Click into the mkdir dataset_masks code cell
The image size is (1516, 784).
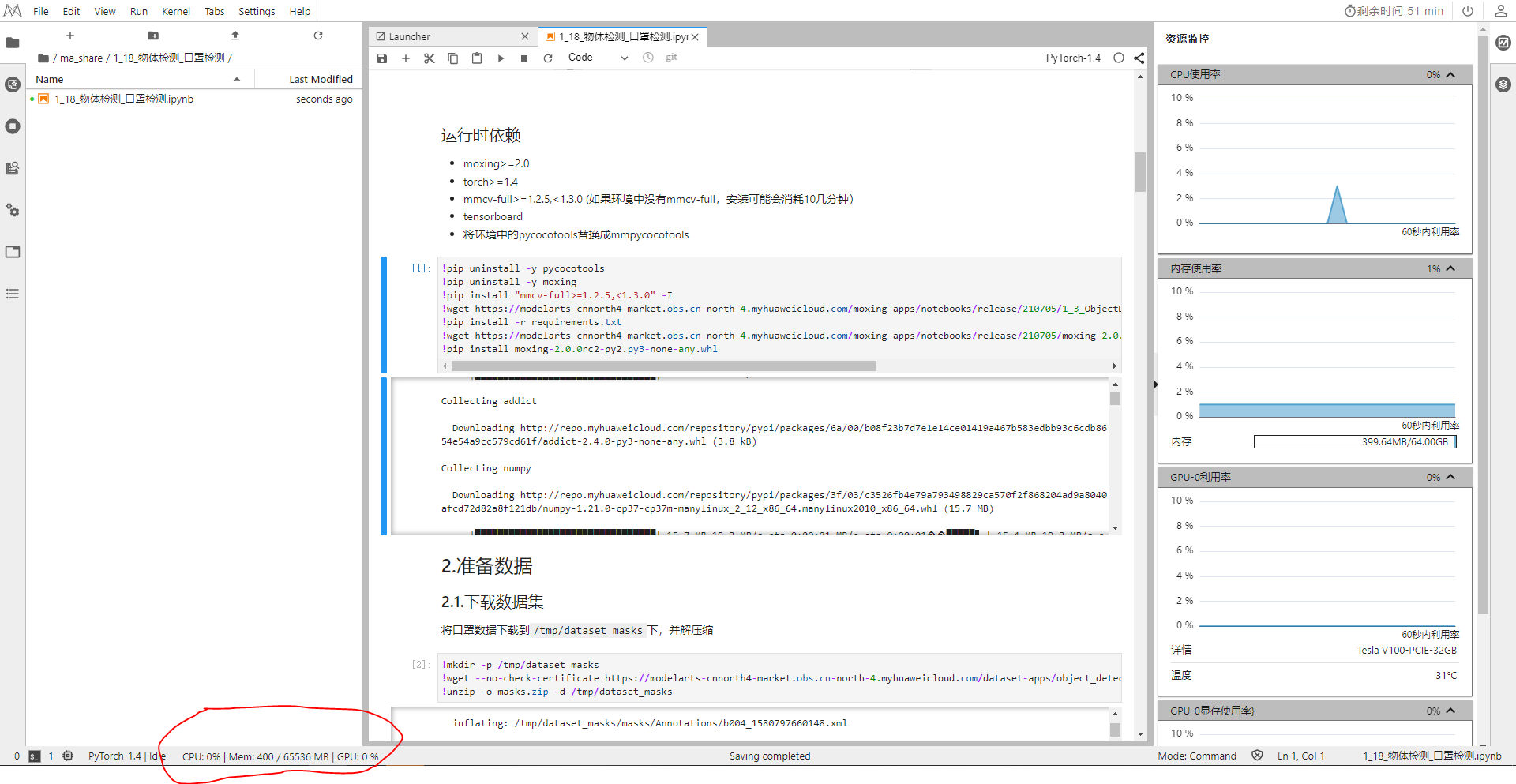pyautogui.click(x=780, y=678)
